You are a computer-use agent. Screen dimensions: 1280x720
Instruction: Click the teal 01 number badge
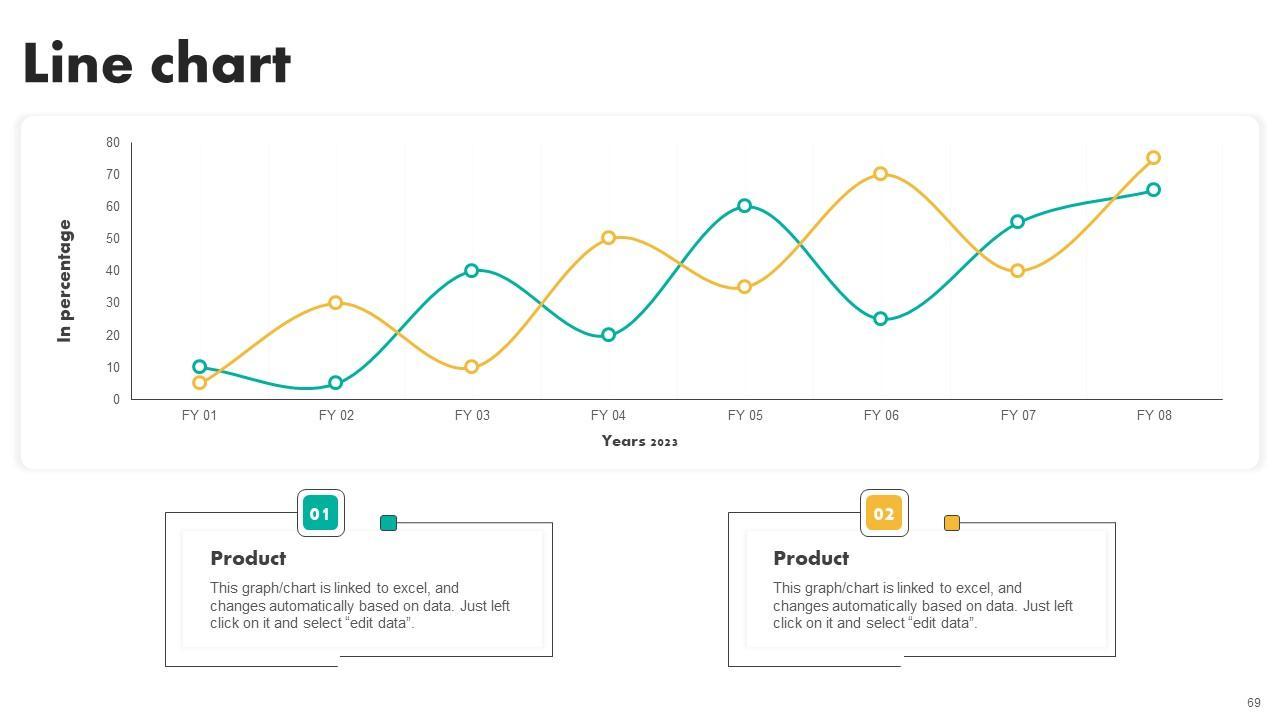point(320,514)
